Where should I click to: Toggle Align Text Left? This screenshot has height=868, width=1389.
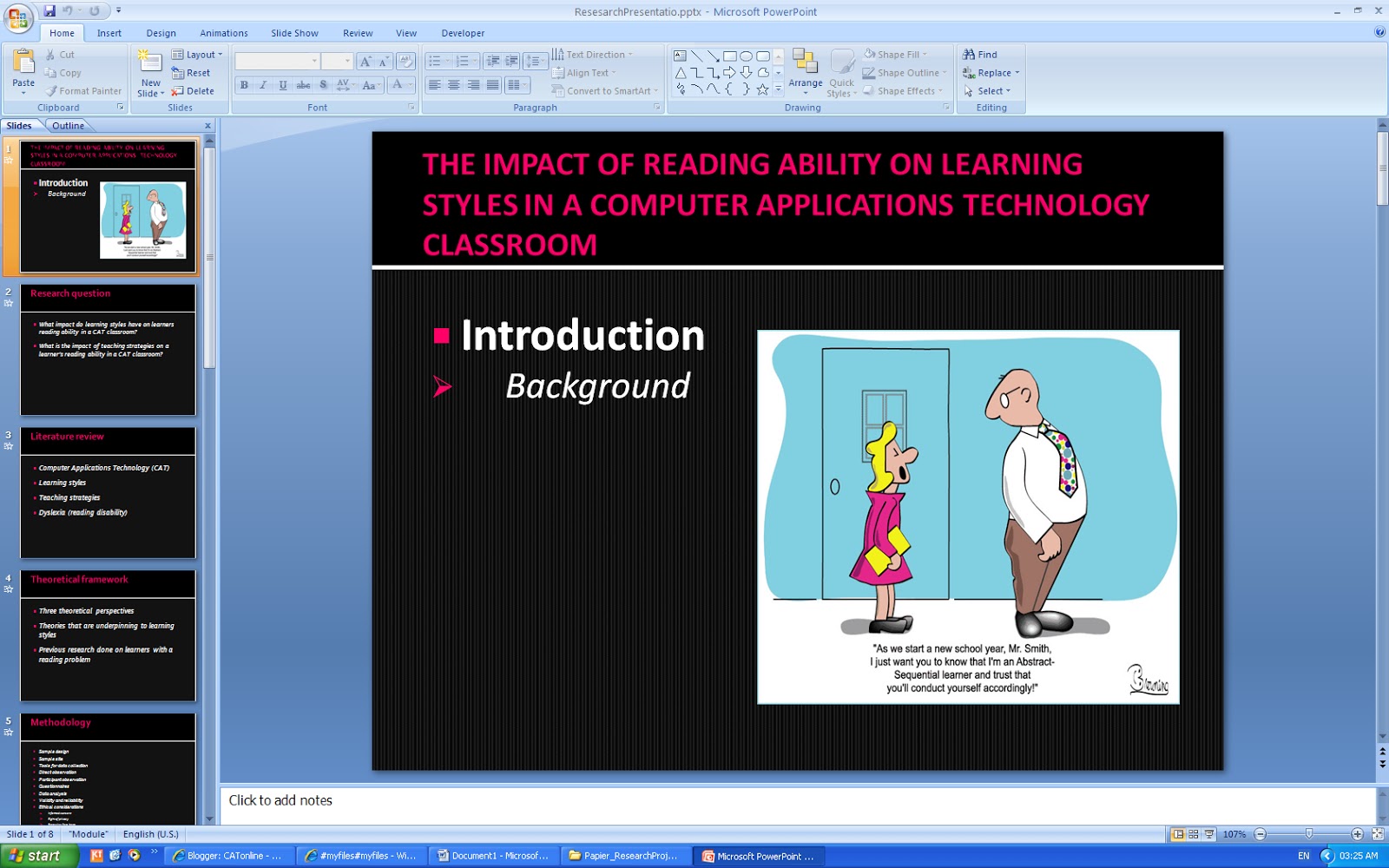click(434, 85)
